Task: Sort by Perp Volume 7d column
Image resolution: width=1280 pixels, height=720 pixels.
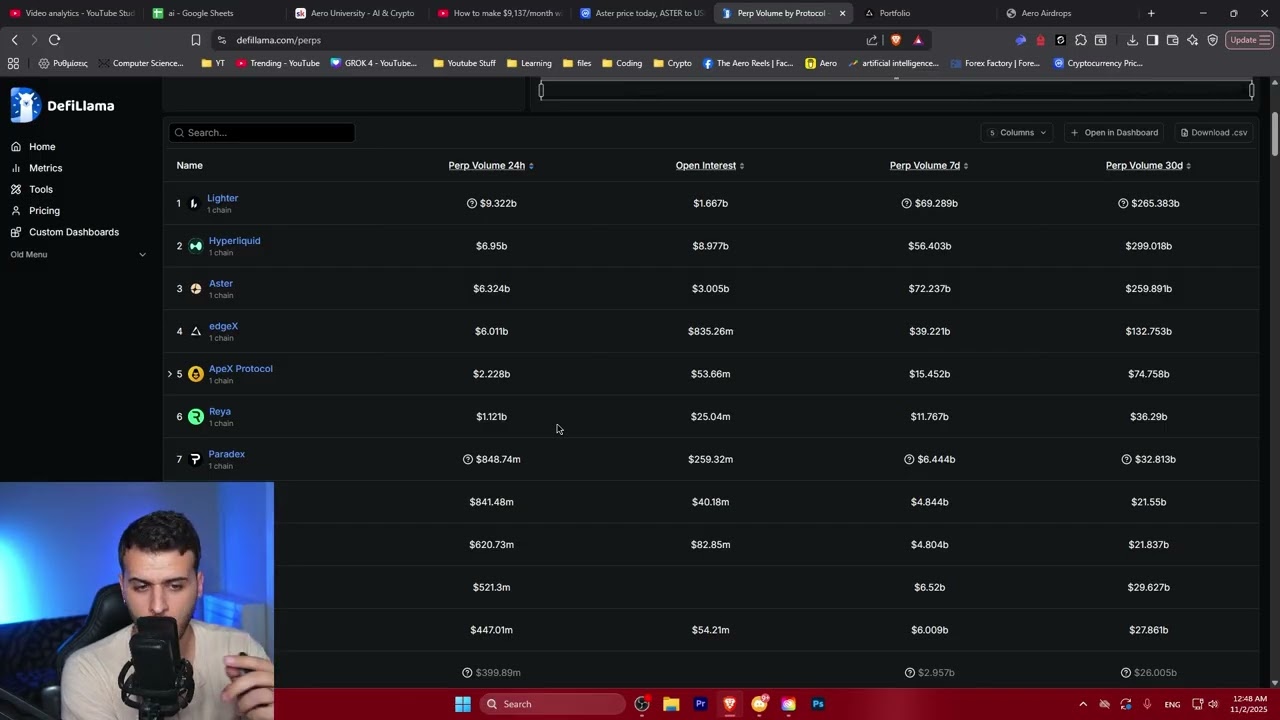Action: pos(929,165)
